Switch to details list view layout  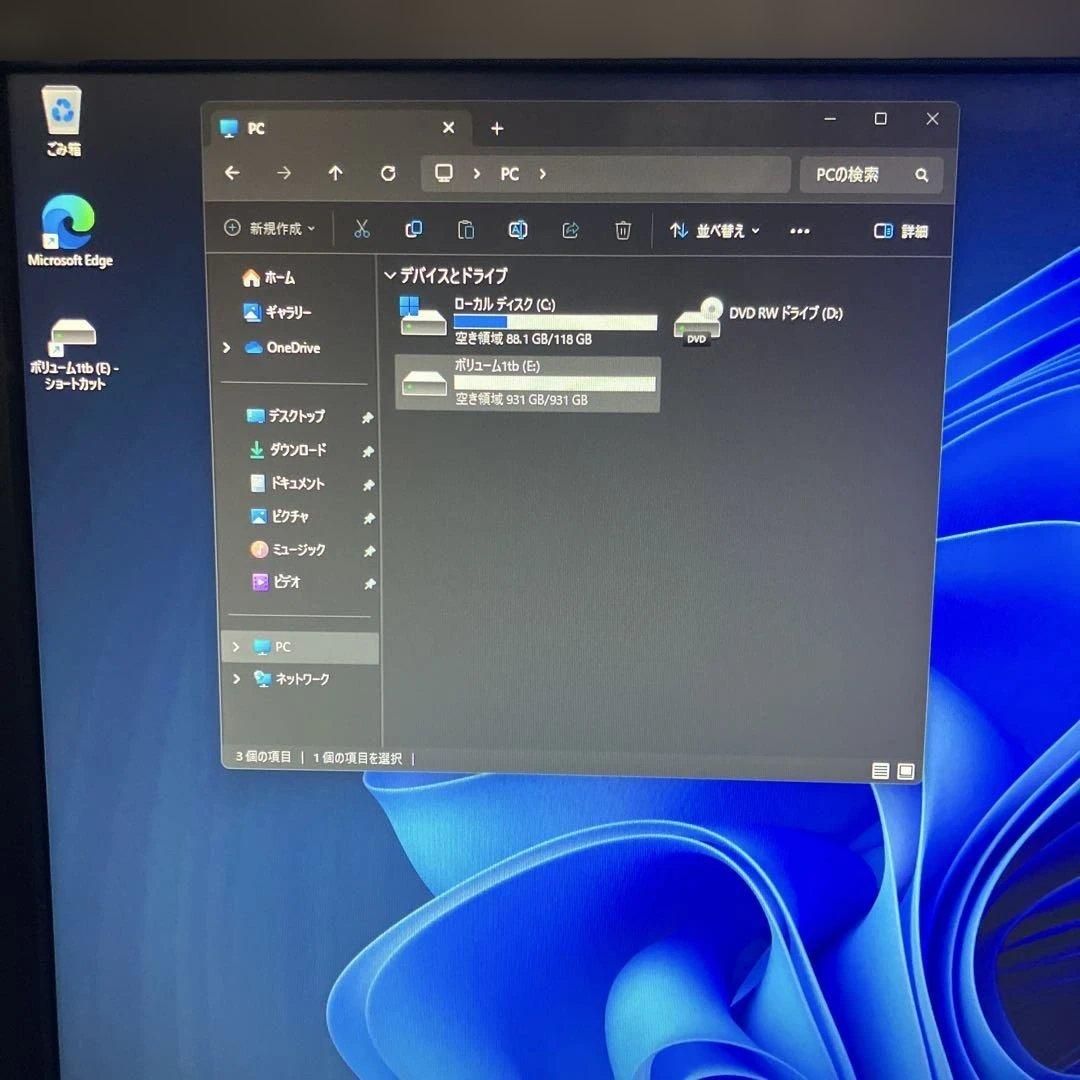[880, 771]
